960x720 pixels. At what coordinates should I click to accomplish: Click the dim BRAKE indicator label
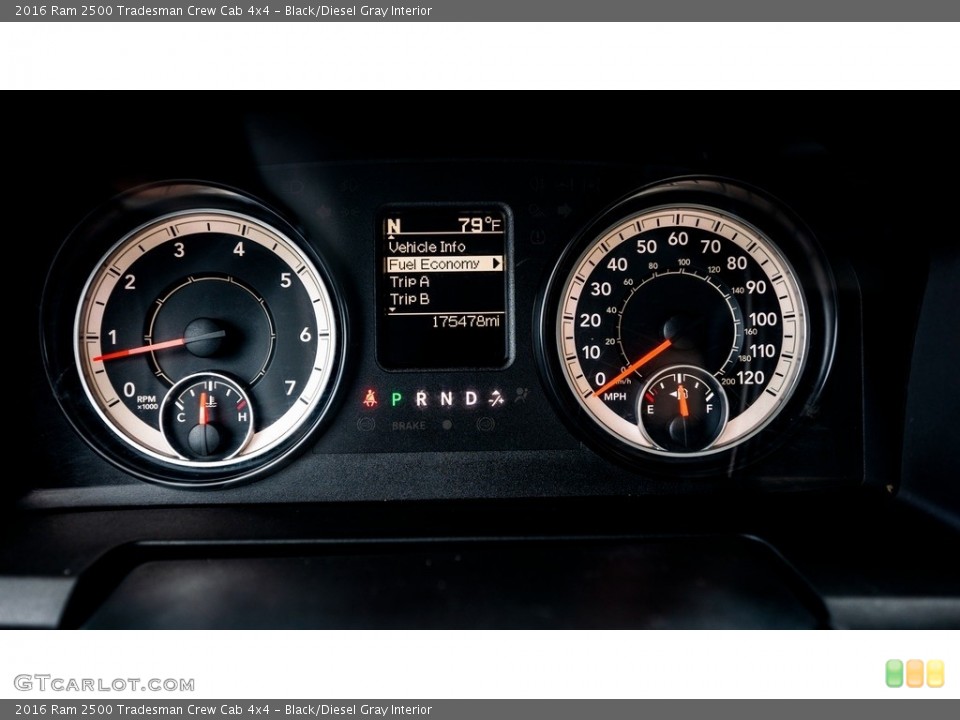(x=408, y=426)
